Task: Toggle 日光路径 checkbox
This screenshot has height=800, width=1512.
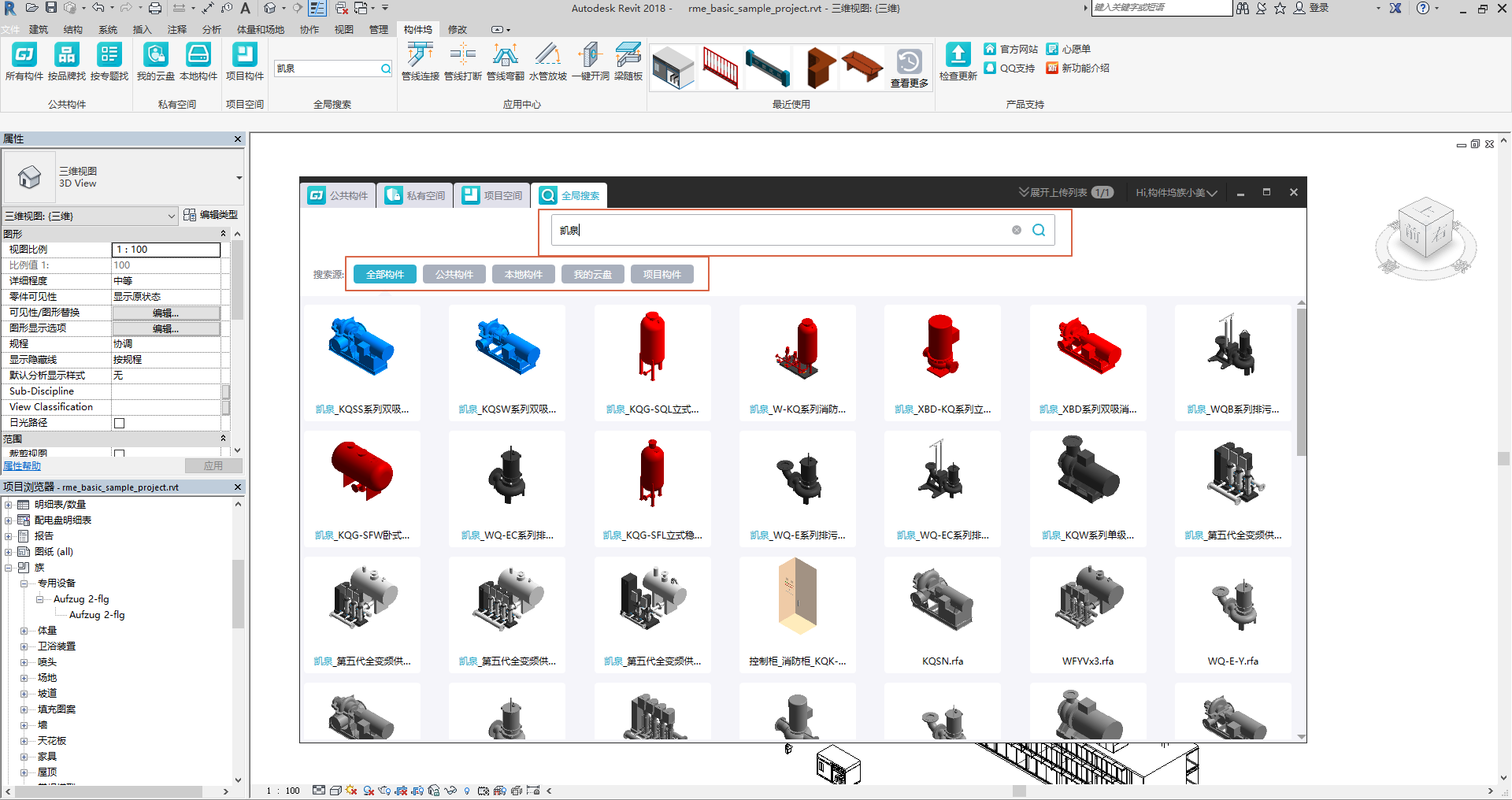Action: (x=120, y=423)
